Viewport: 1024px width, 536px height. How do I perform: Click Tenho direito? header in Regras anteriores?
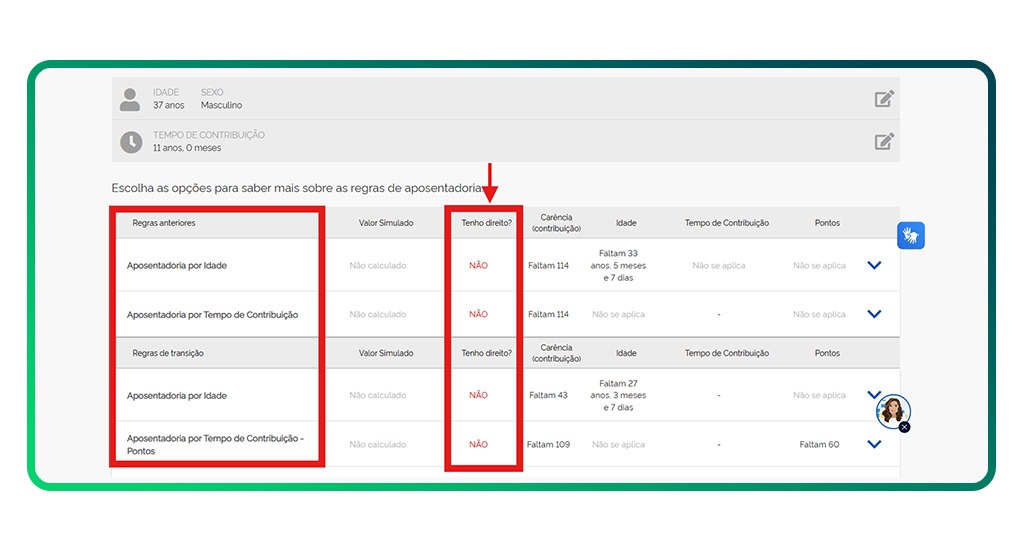[486, 223]
